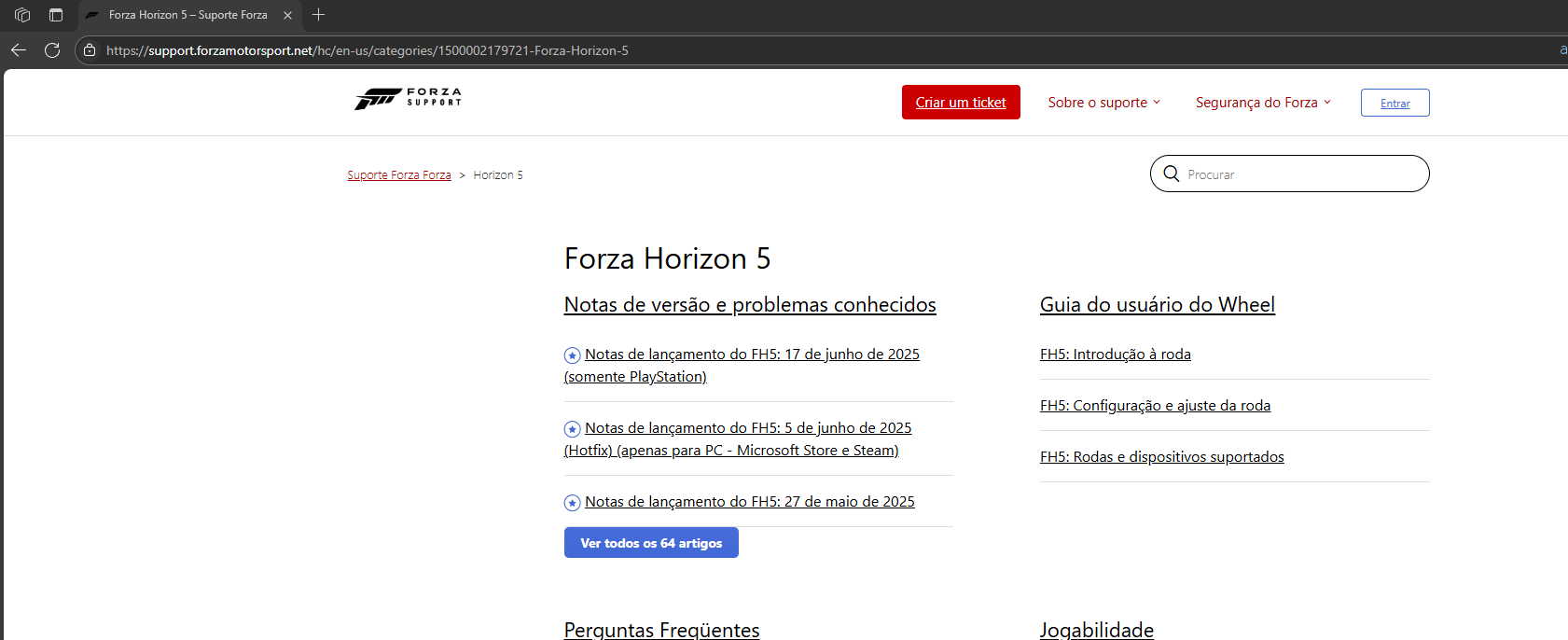Viewport: 1568px width, 640px height.
Task: Click the Horizon 5 breadcrumb text
Action: [x=498, y=175]
